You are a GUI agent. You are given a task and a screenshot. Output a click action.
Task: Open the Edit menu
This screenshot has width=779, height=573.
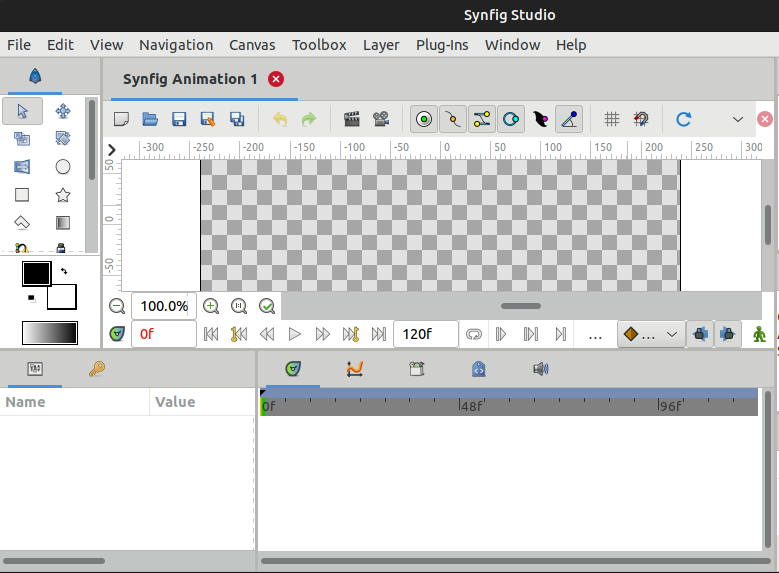tap(60, 45)
